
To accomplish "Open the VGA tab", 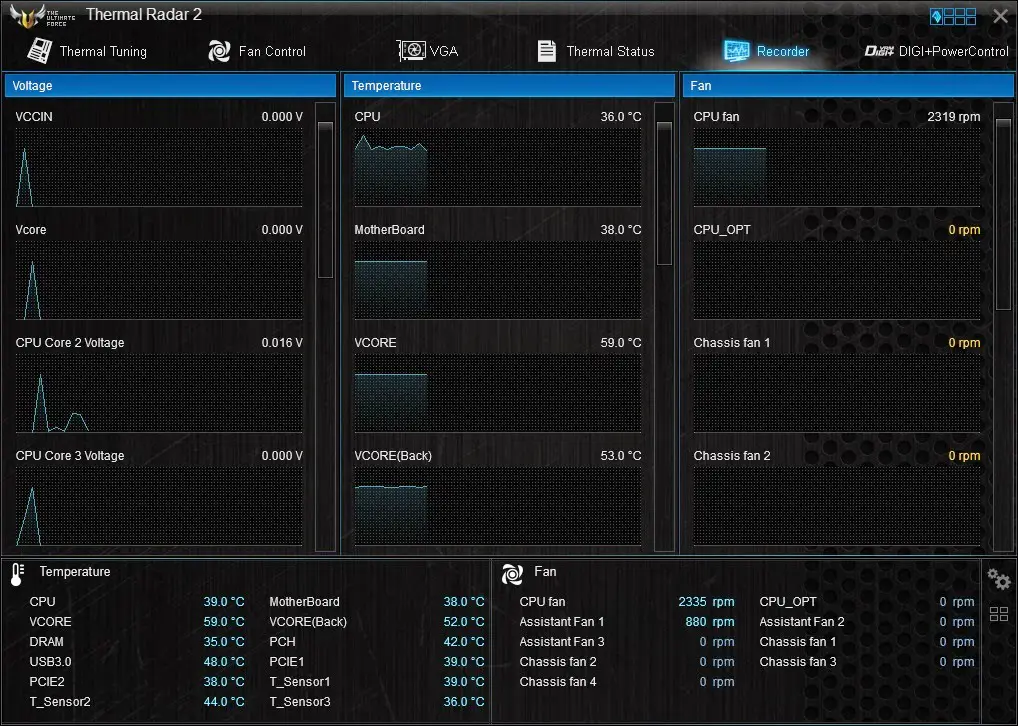I will (x=427, y=51).
